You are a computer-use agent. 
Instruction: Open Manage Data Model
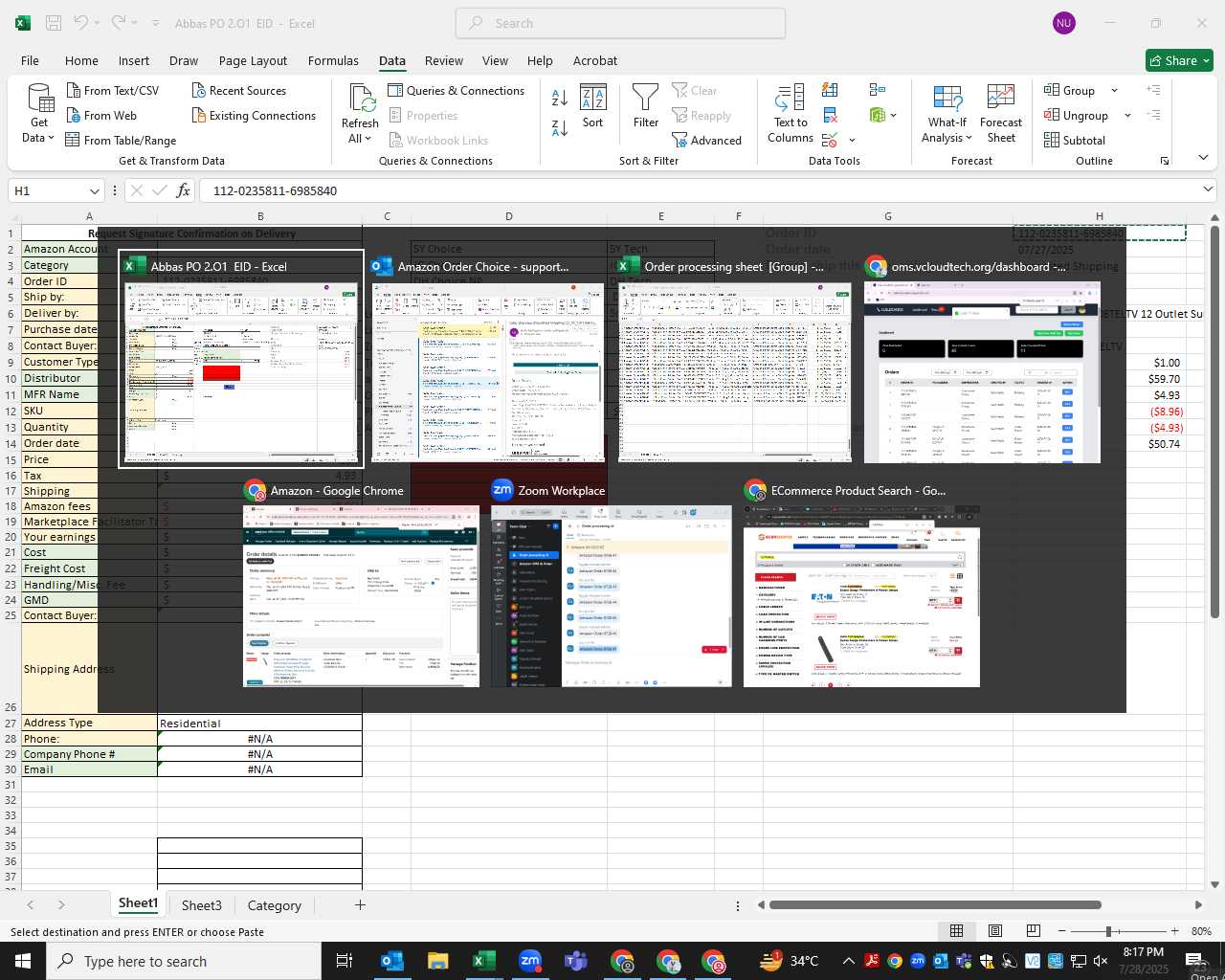[877, 115]
